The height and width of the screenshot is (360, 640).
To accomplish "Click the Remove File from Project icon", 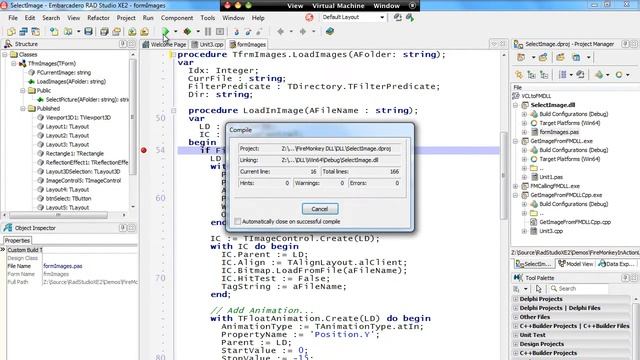I will (x=144, y=31).
